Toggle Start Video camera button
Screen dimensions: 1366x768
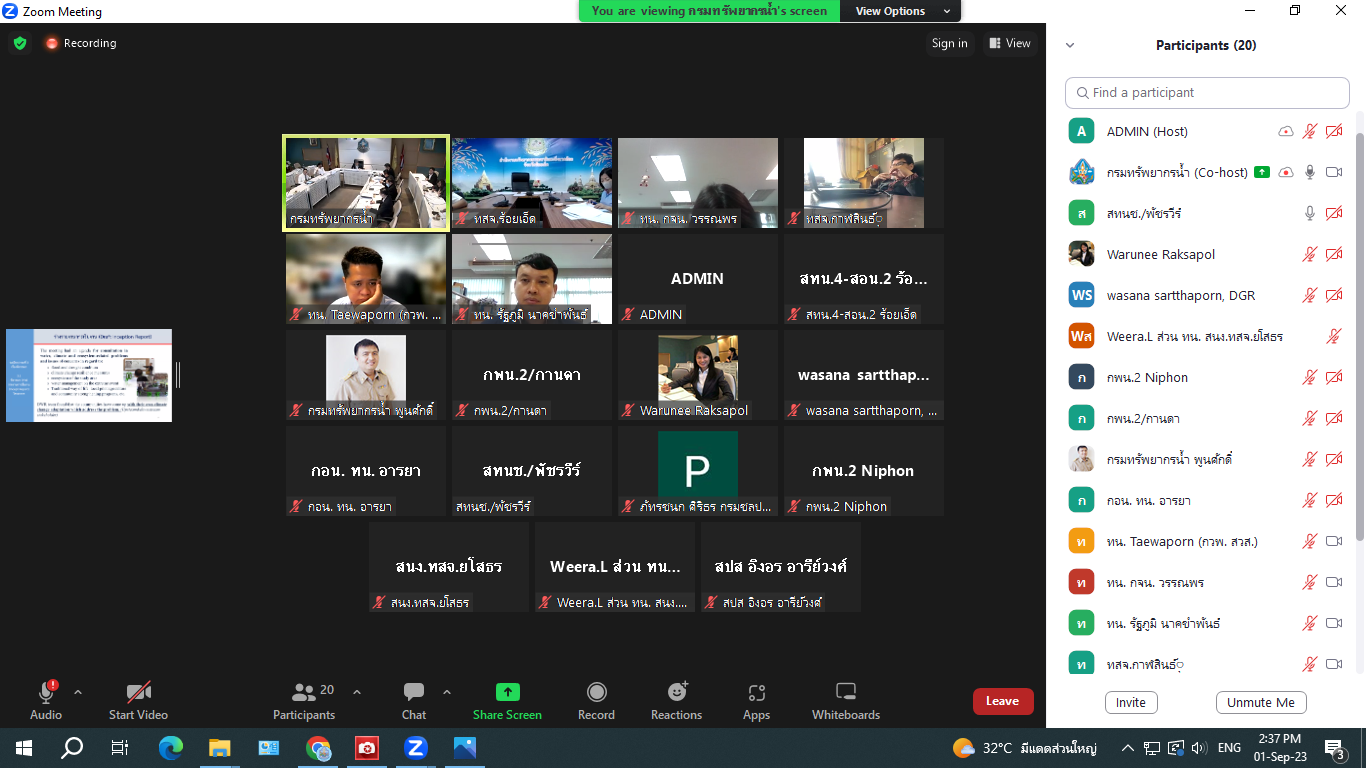(x=138, y=693)
